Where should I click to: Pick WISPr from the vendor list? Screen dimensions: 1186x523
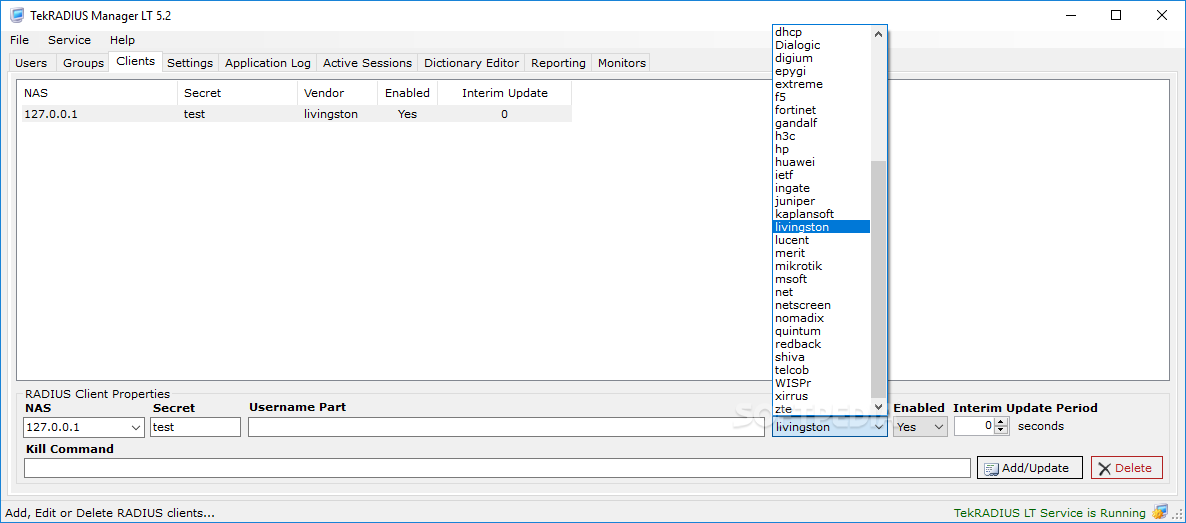click(821, 383)
